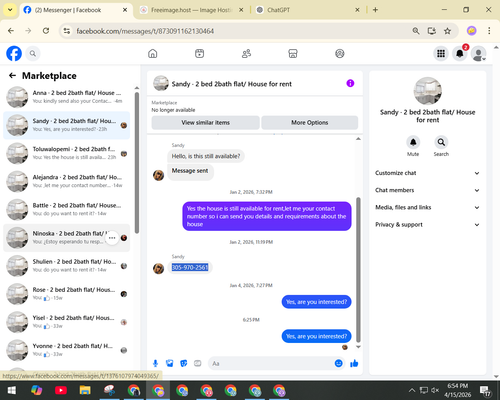Image resolution: width=500 pixels, height=400 pixels.
Task: Open the Chrome profile avatar
Action: [471, 31]
